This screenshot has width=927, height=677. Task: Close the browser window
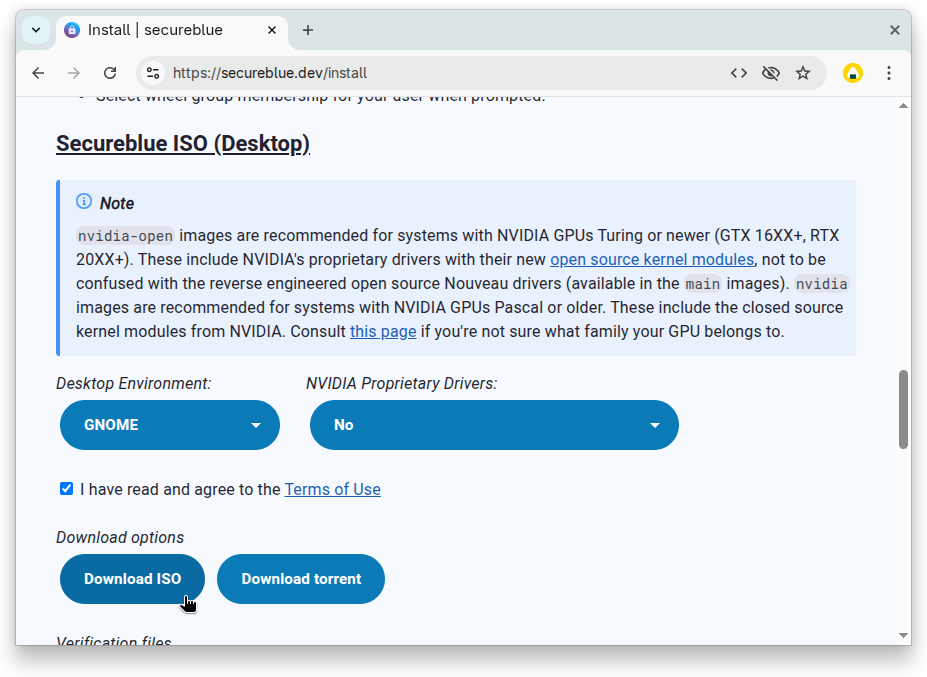[x=894, y=30]
